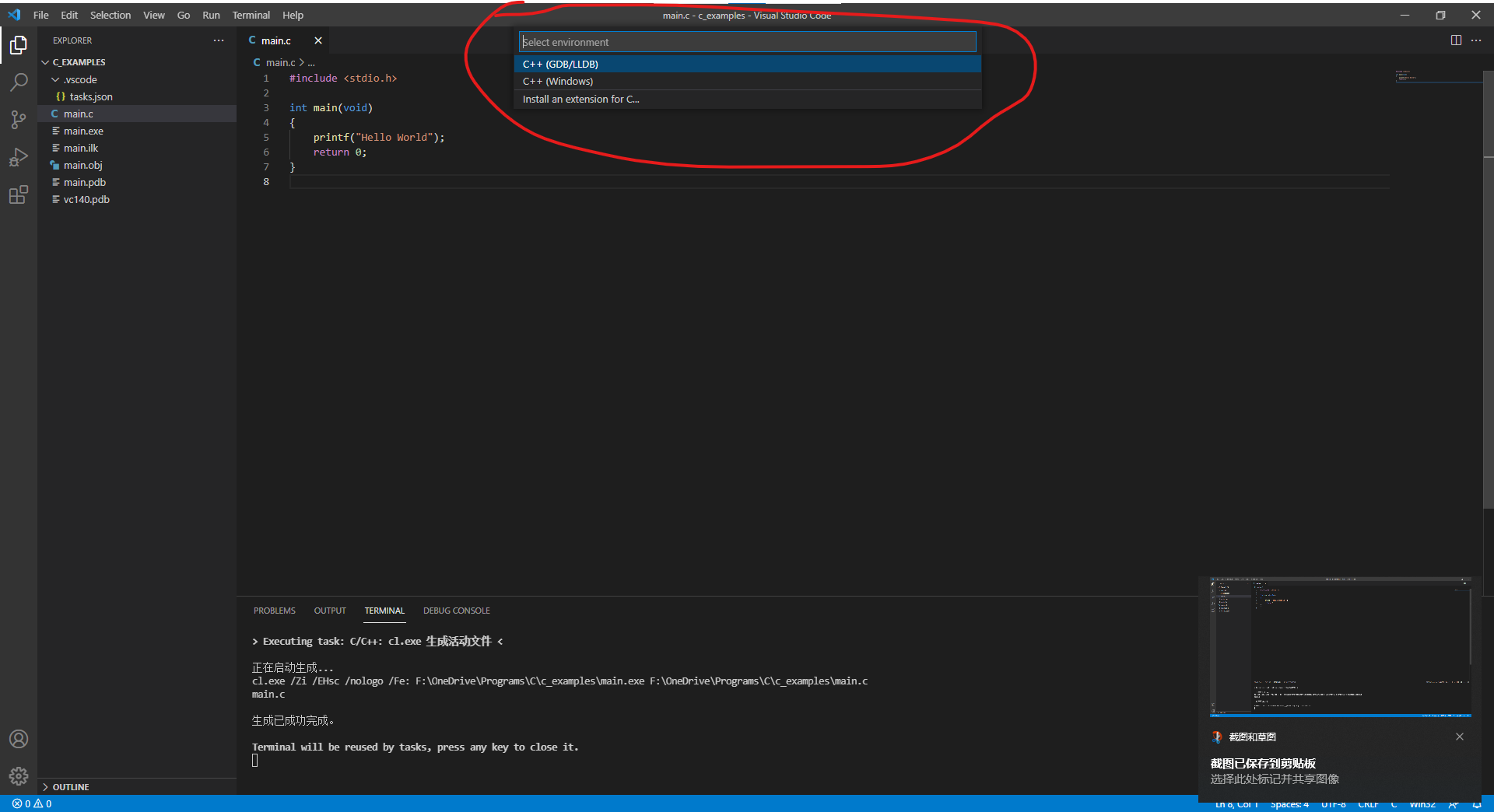
Task: Open the Help menu
Action: pyautogui.click(x=293, y=15)
